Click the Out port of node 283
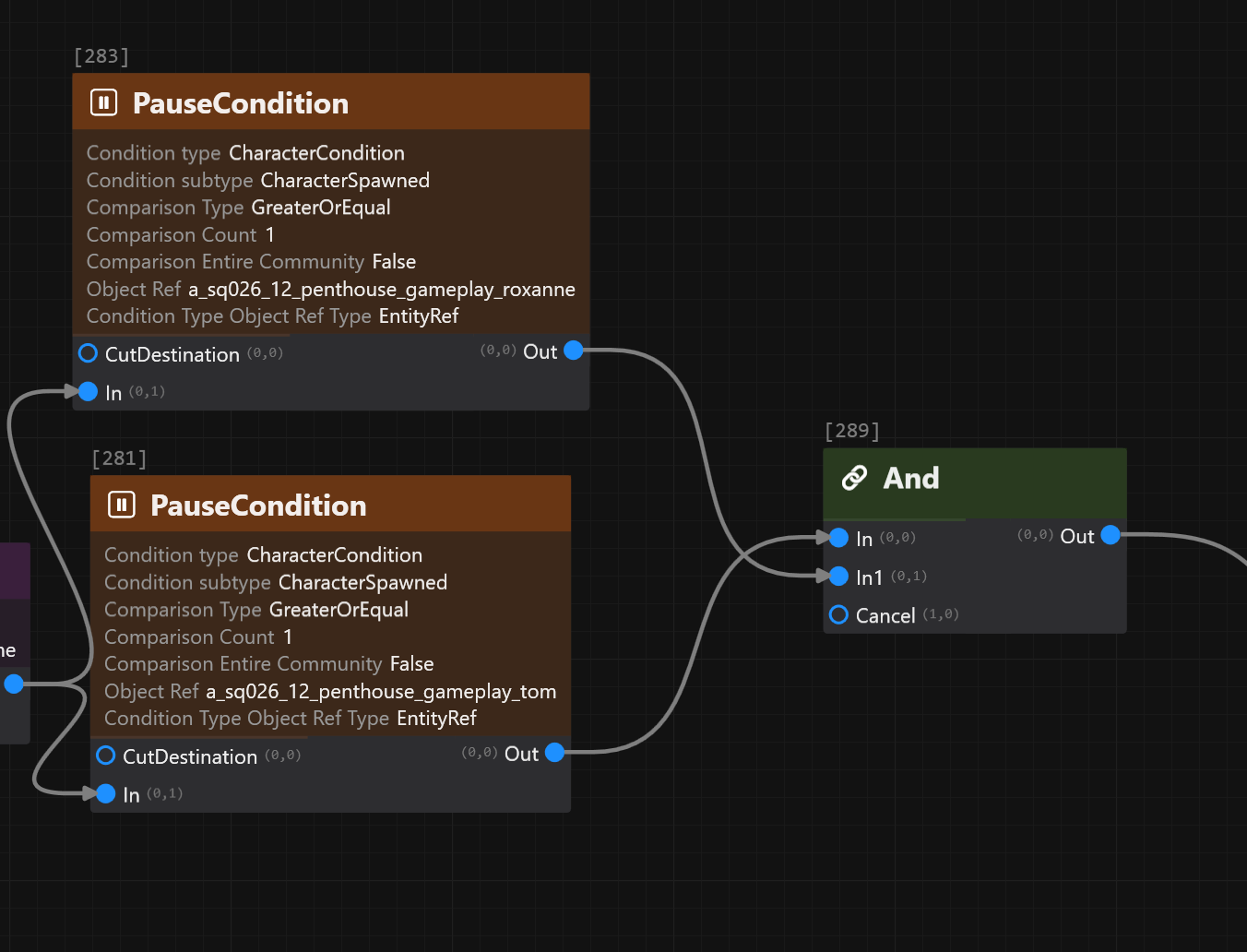This screenshot has width=1247, height=952. point(573,351)
